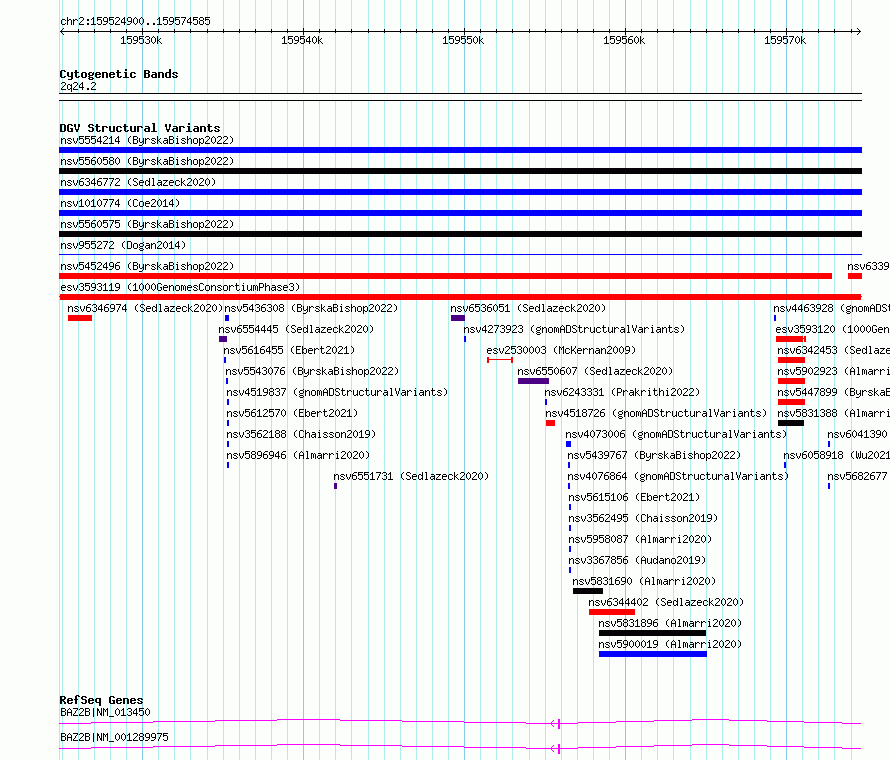Open nsv6041390 variant label
The width and height of the screenshot is (890, 760).
click(857, 434)
